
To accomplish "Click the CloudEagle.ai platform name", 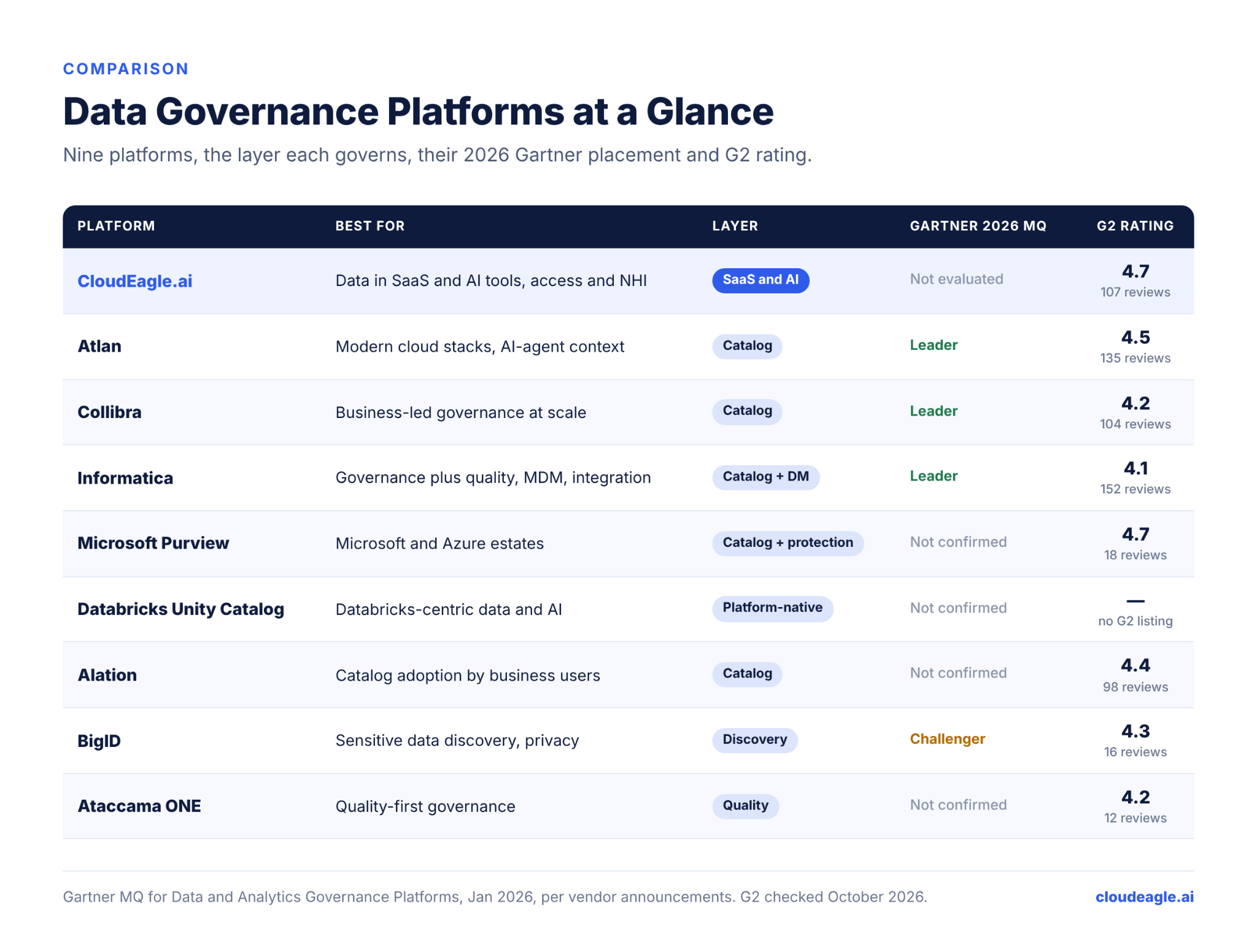I will [134, 281].
